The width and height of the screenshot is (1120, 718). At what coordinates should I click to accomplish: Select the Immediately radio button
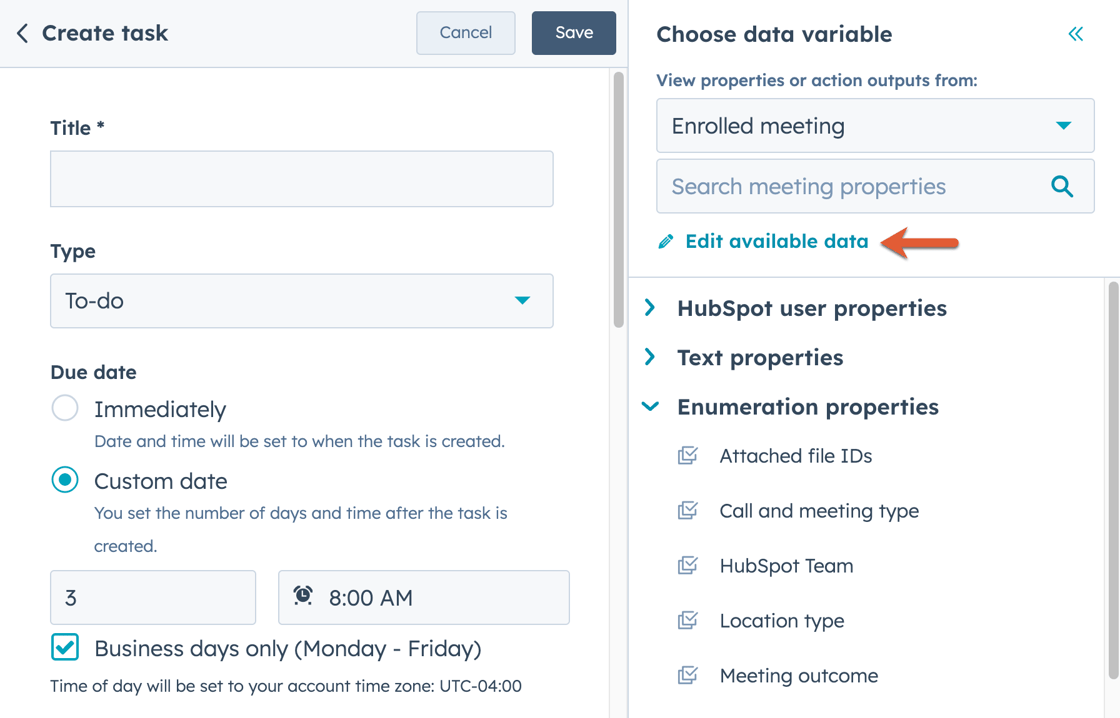[64, 408]
